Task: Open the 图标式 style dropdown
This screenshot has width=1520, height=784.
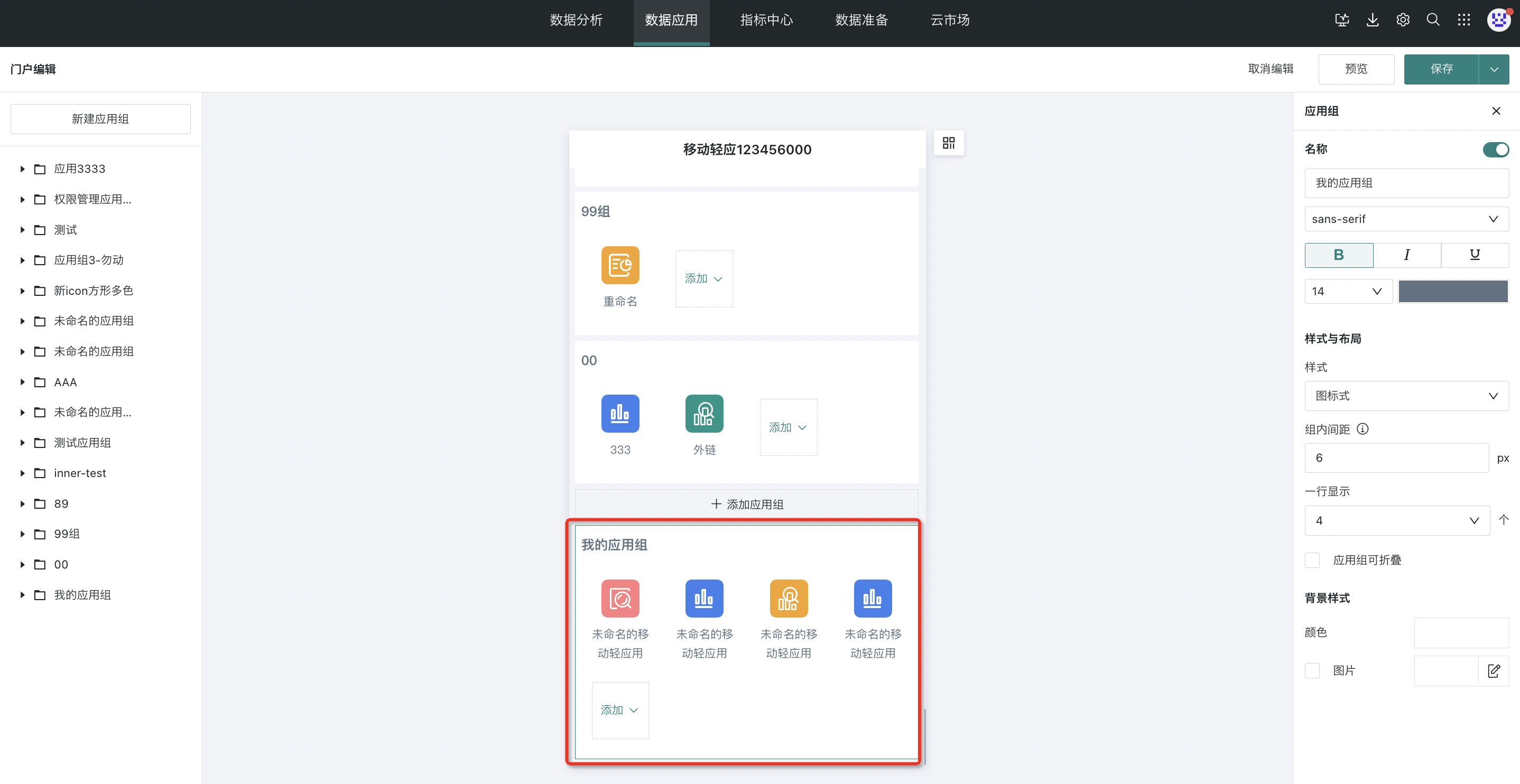Action: [1406, 396]
